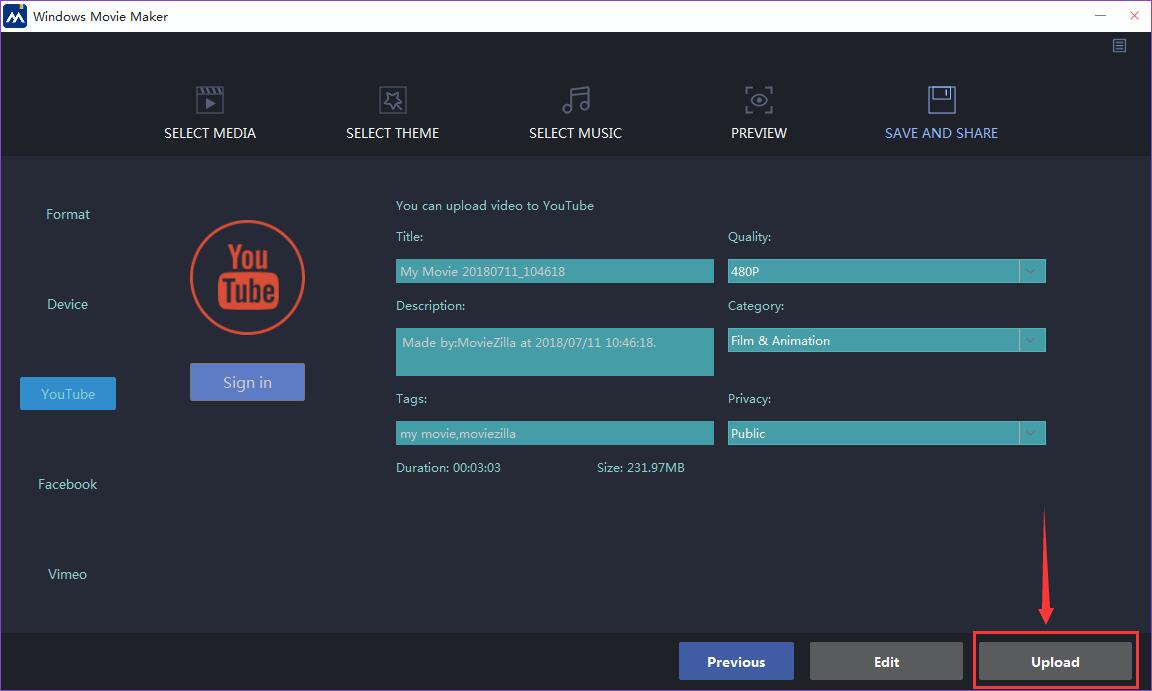Click the 'Windows Movie Maker' title text

[101, 16]
